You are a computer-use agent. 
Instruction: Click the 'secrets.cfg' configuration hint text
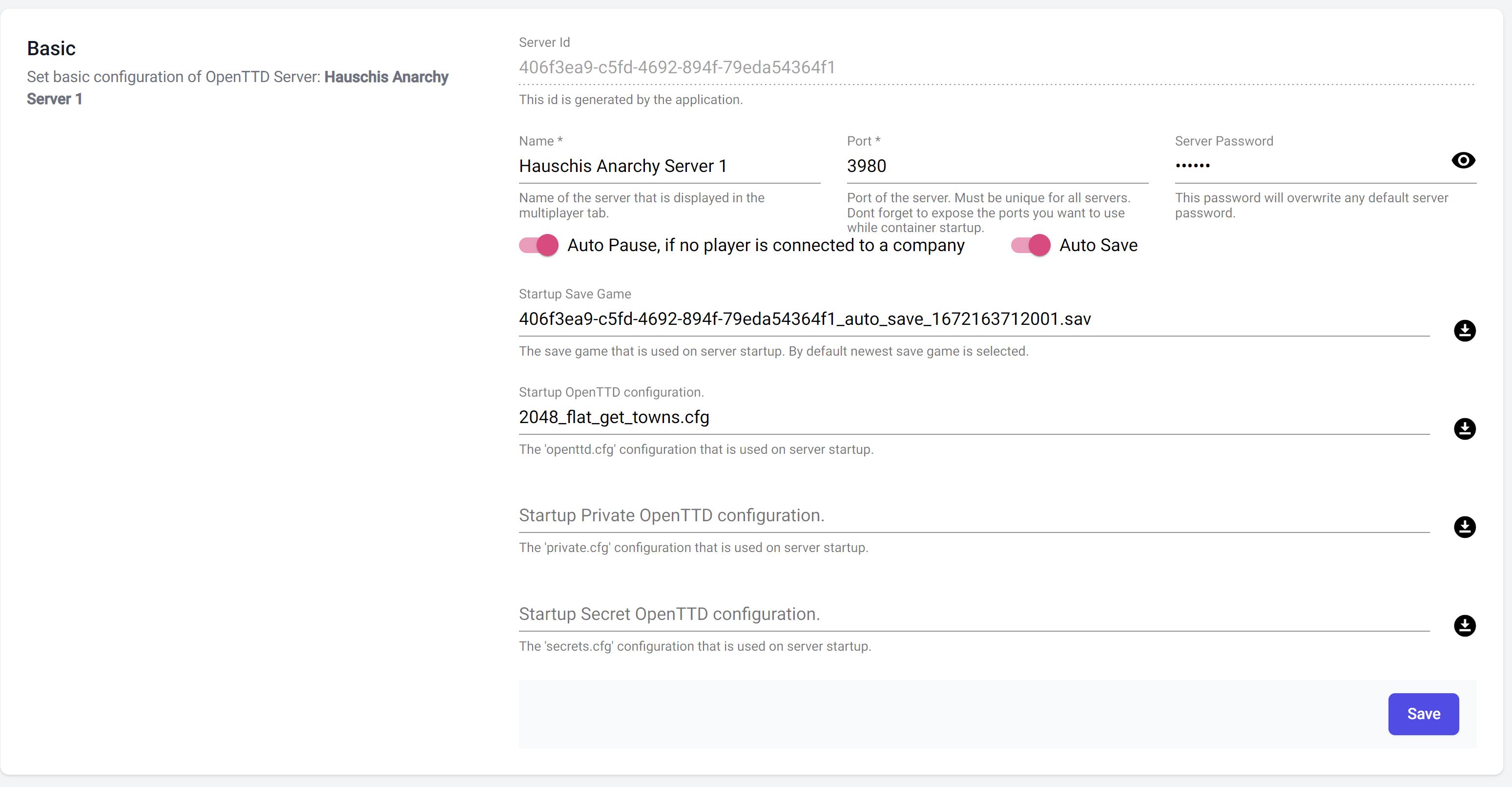coord(695,646)
